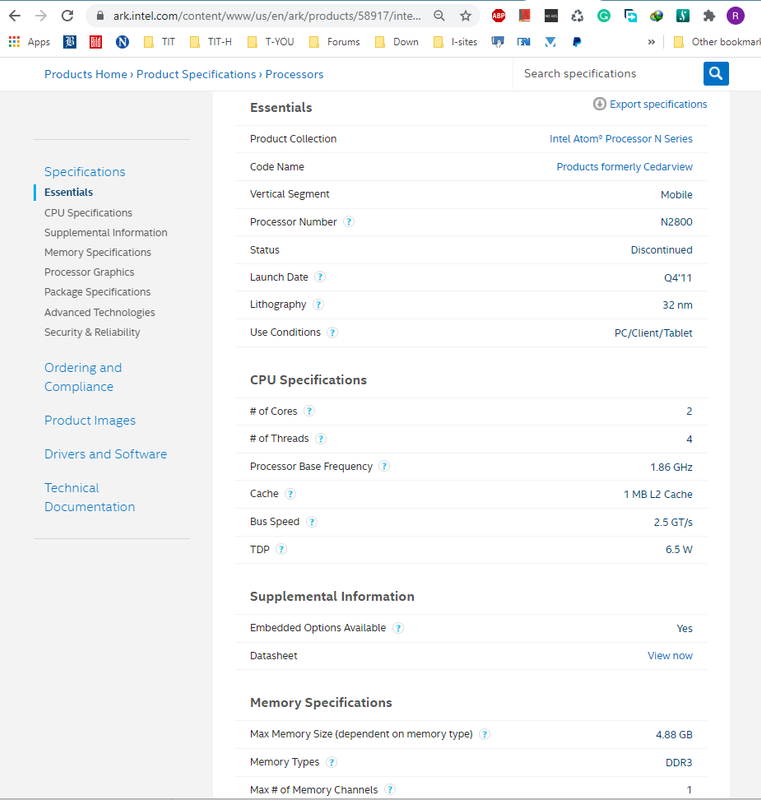Show help for Bus Speed
This screenshot has height=800, width=761.
click(312, 522)
